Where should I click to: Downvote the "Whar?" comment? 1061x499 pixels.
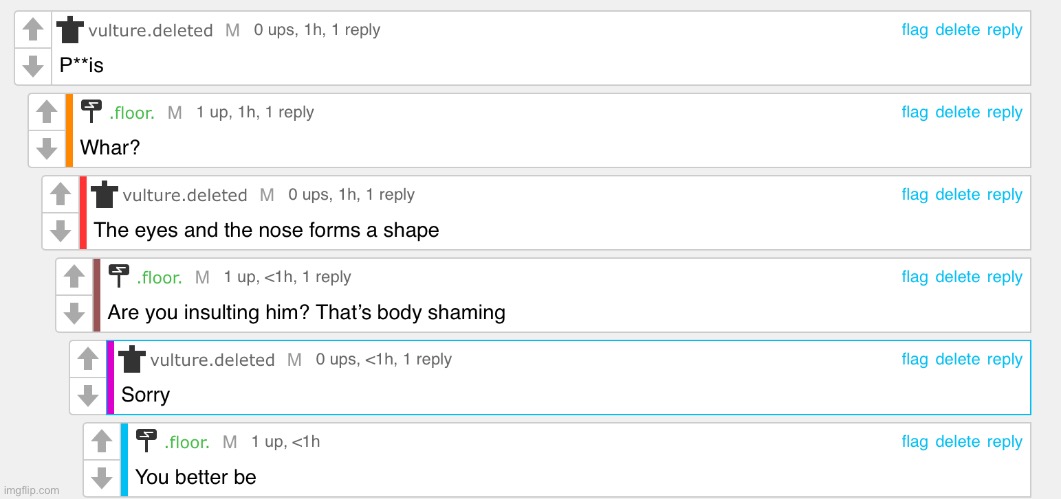pos(47,148)
